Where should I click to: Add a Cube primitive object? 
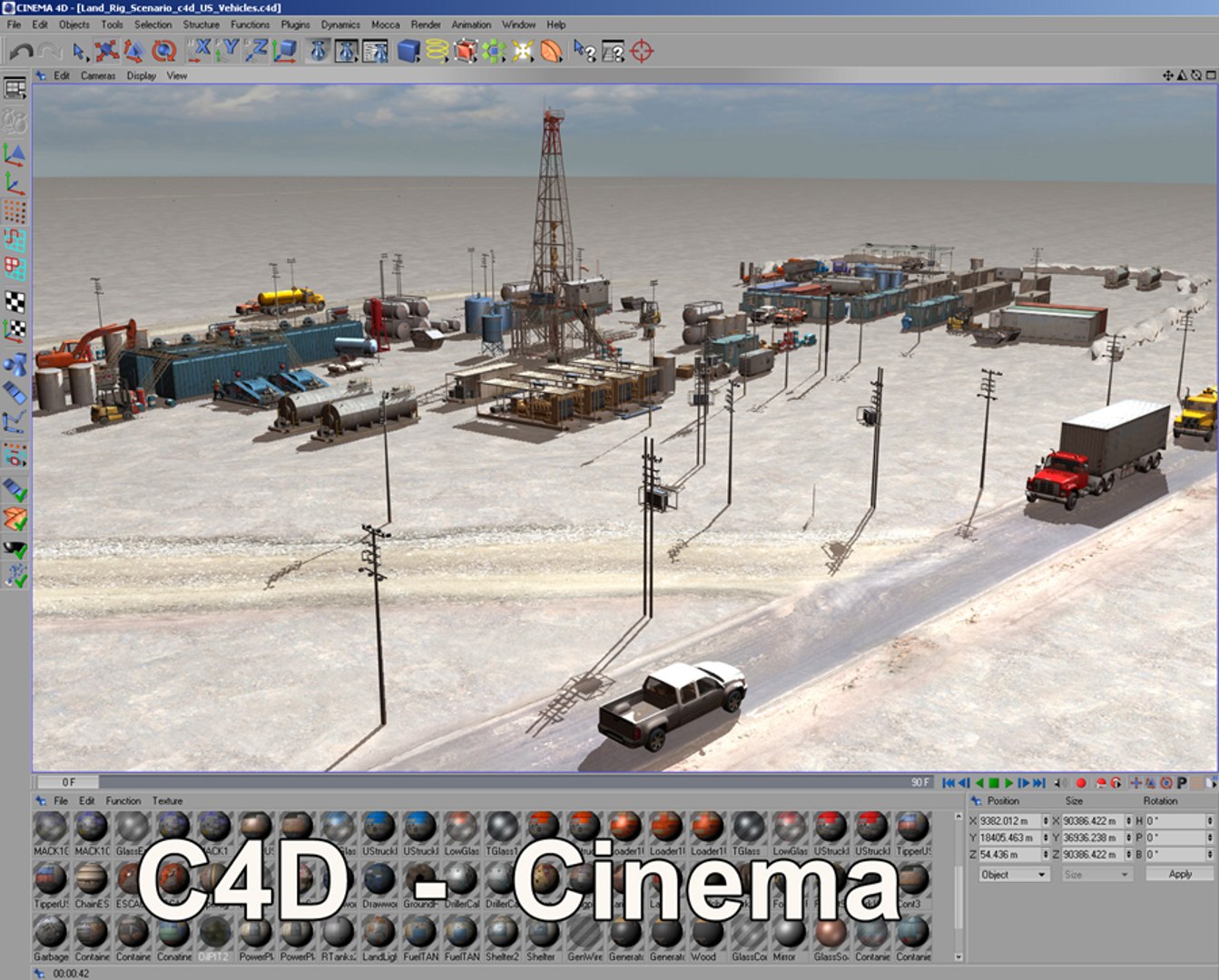408,52
